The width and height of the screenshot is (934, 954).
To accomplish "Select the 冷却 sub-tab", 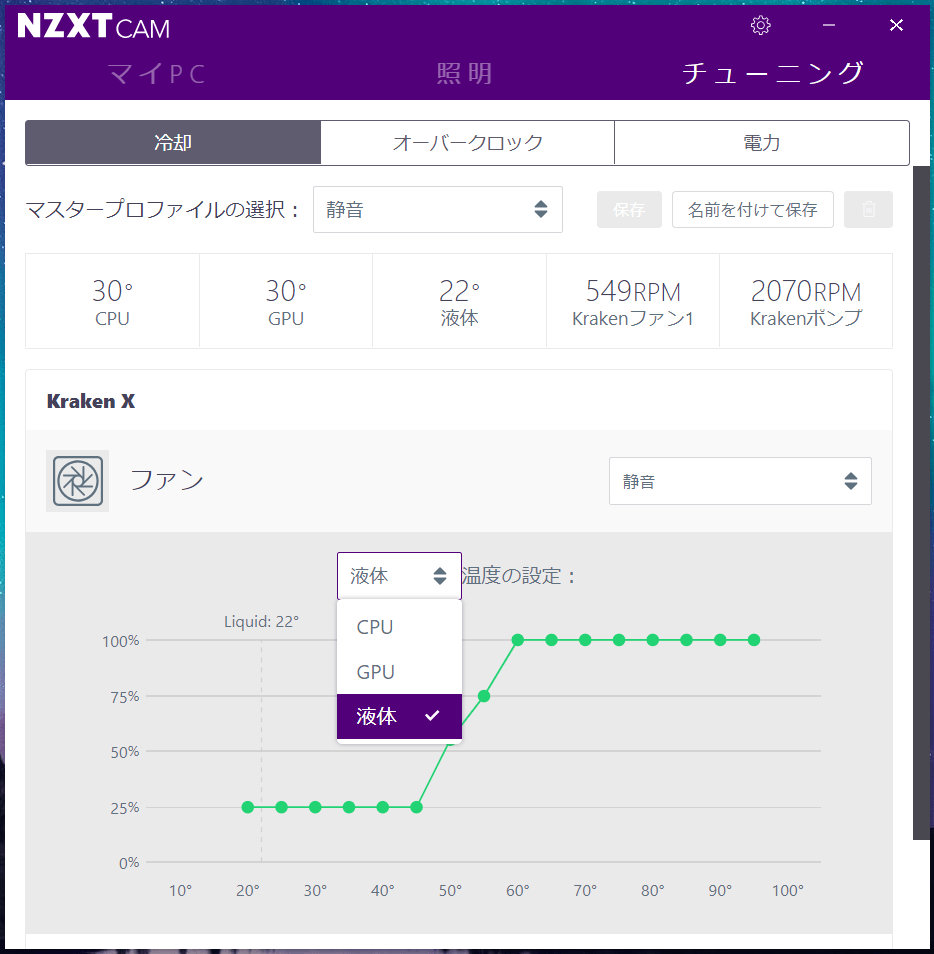I will click(x=173, y=142).
